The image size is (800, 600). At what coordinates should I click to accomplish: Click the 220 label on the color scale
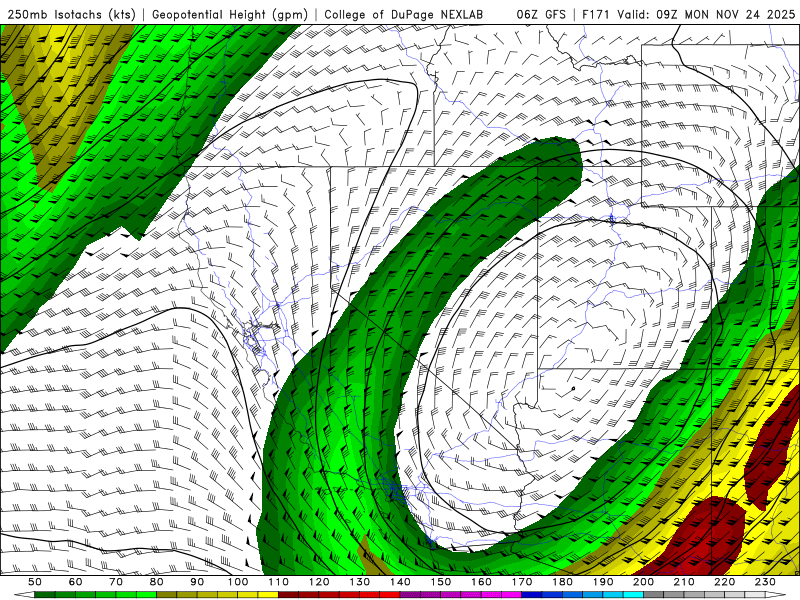(724, 582)
